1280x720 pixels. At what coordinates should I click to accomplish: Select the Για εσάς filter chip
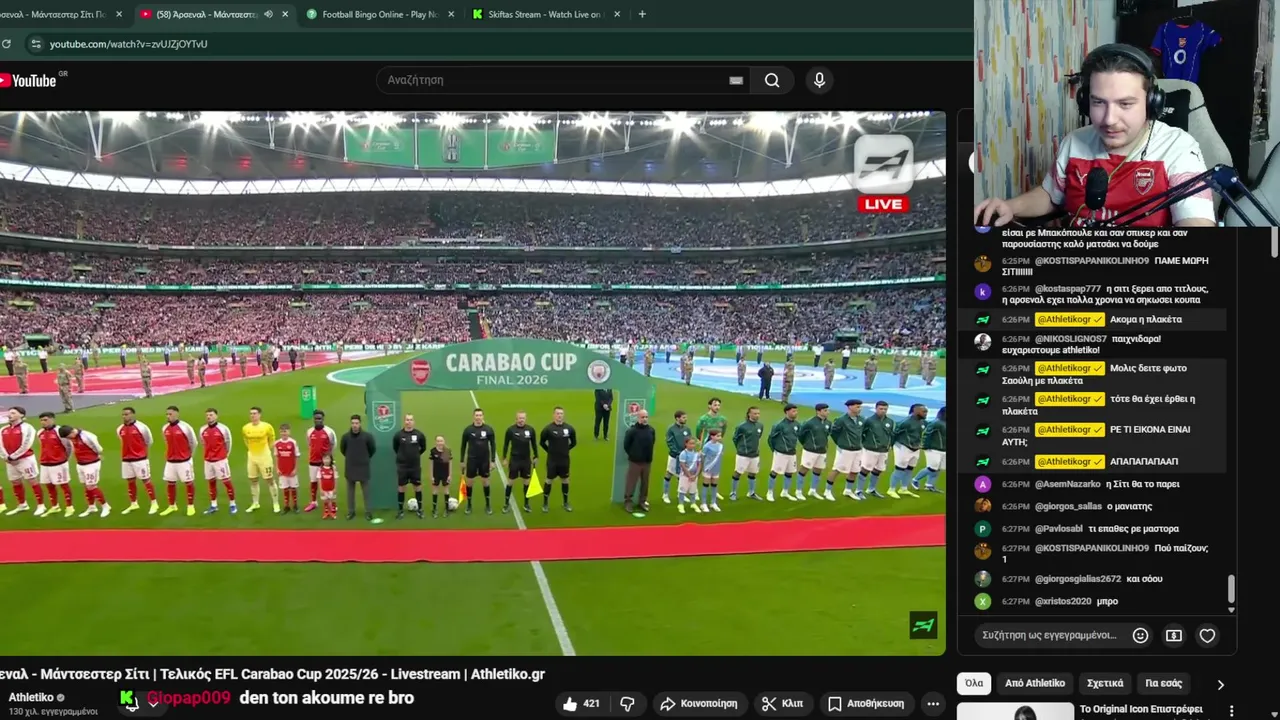pos(1164,683)
